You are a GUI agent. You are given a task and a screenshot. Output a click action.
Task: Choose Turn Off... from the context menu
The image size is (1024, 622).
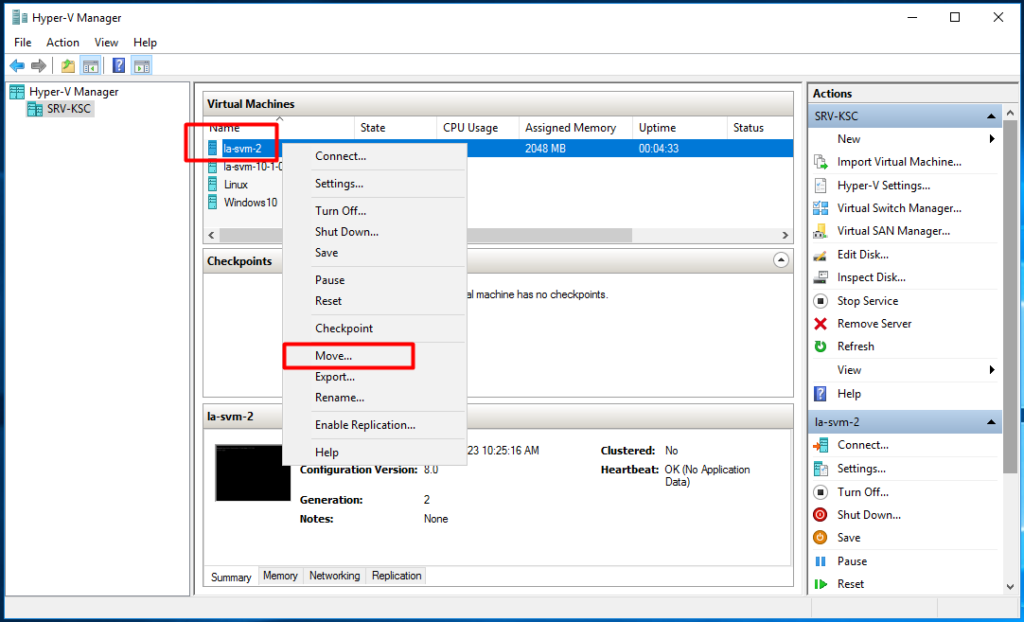(x=374, y=211)
